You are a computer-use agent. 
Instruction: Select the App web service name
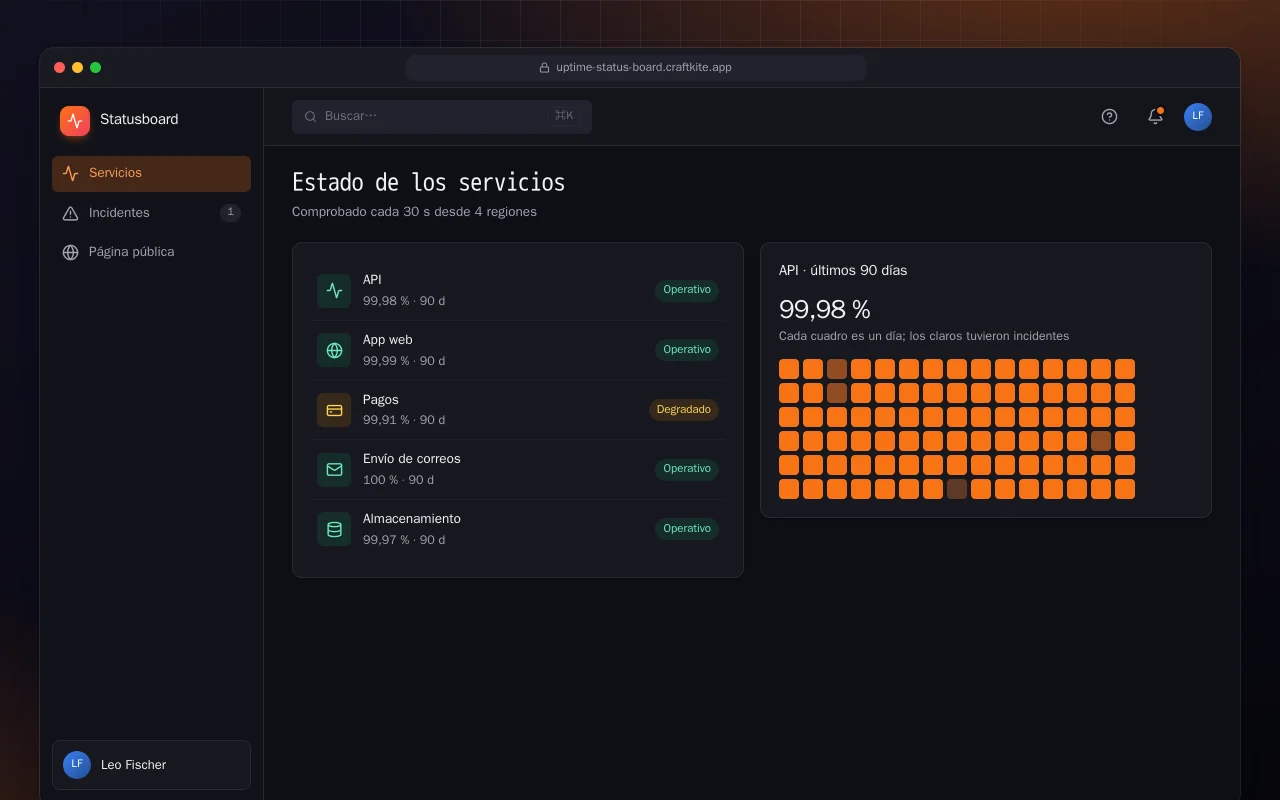(x=388, y=340)
